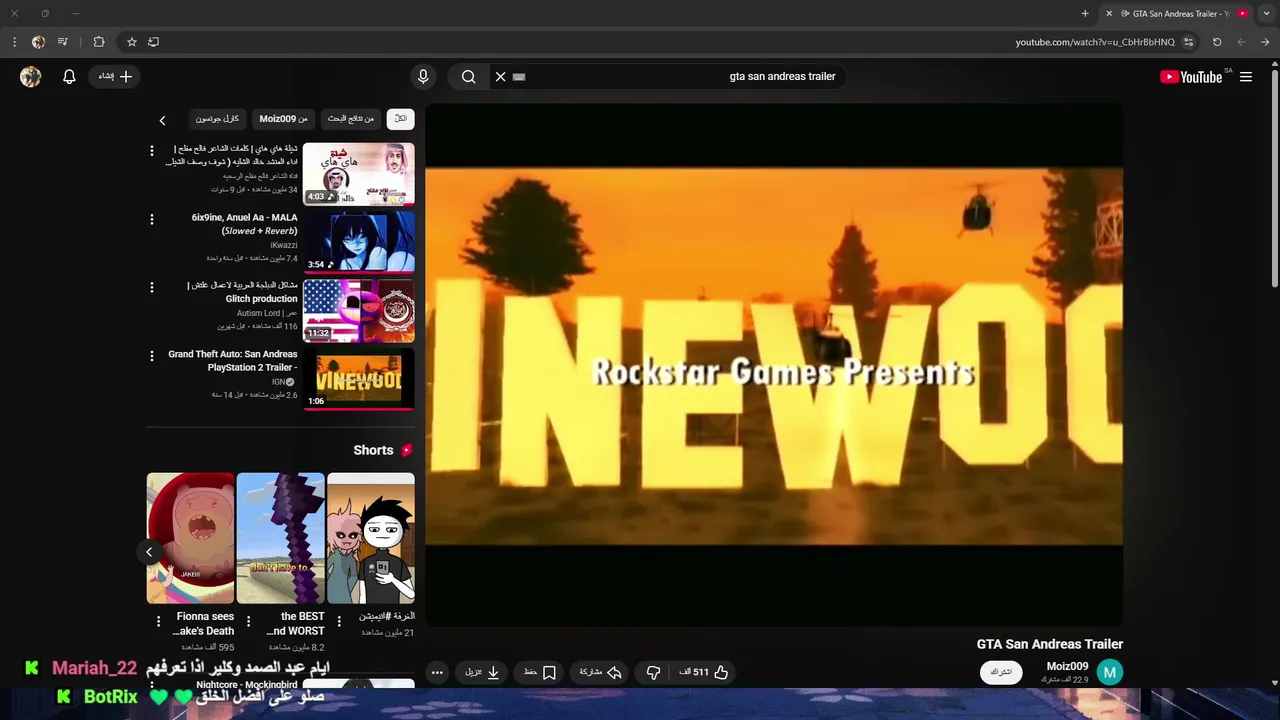The height and width of the screenshot is (720, 1280).
Task: Open thumbnail of 6ix9ine MALA Slowed Reverb
Action: [x=359, y=241]
